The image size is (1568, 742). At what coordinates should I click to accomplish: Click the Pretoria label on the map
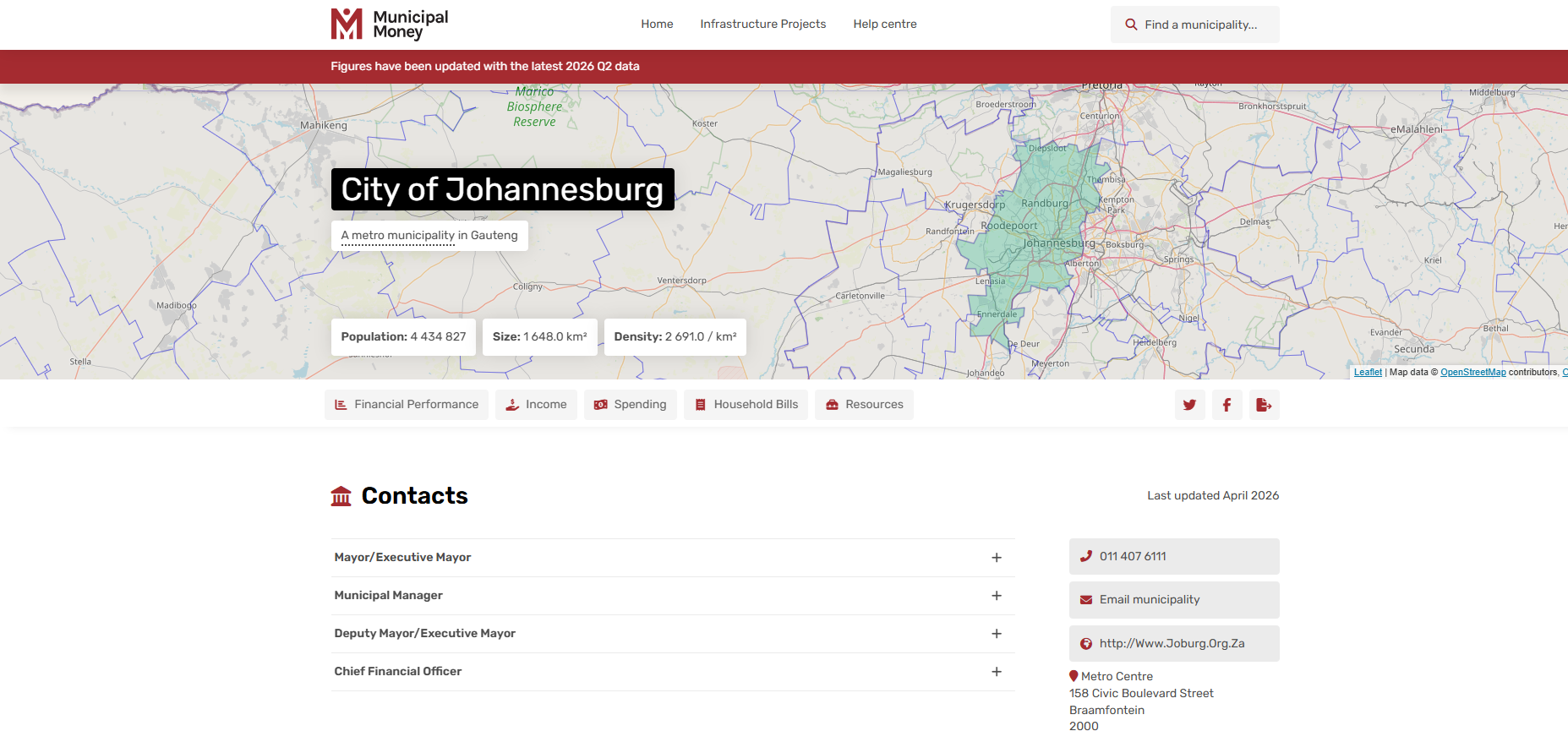click(1102, 86)
